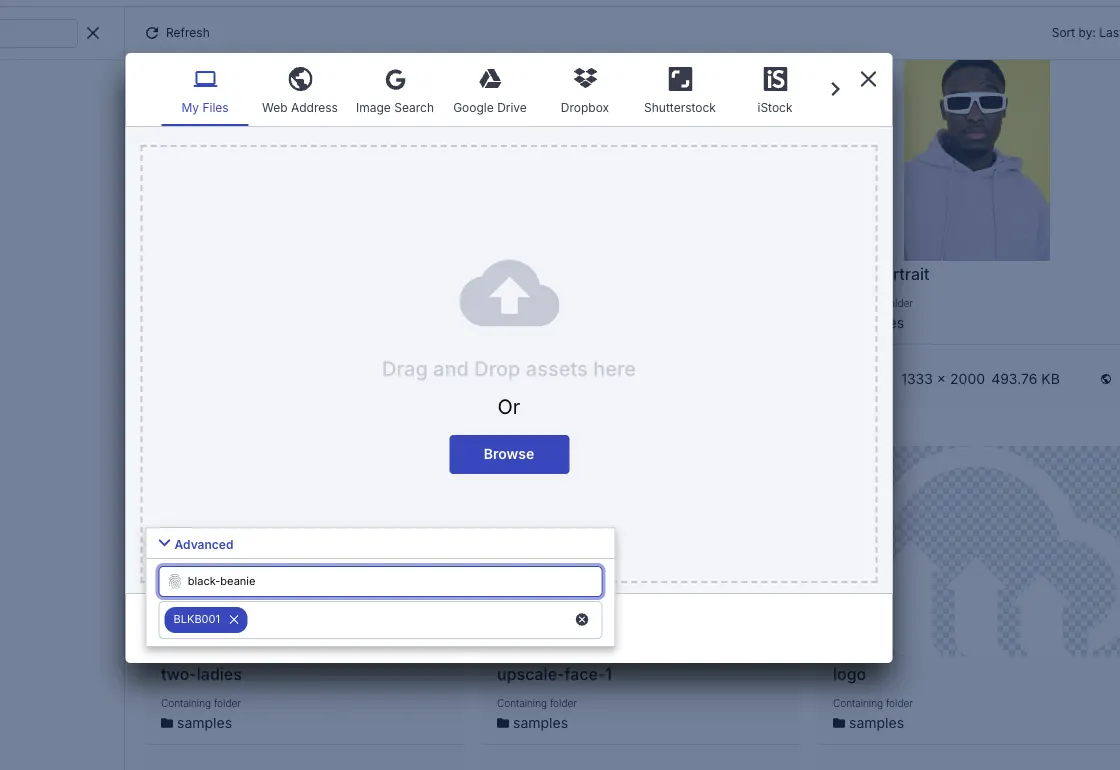Screen dimensions: 1120x770
Task: Focus the black-beanie public ID field
Action: click(381, 581)
